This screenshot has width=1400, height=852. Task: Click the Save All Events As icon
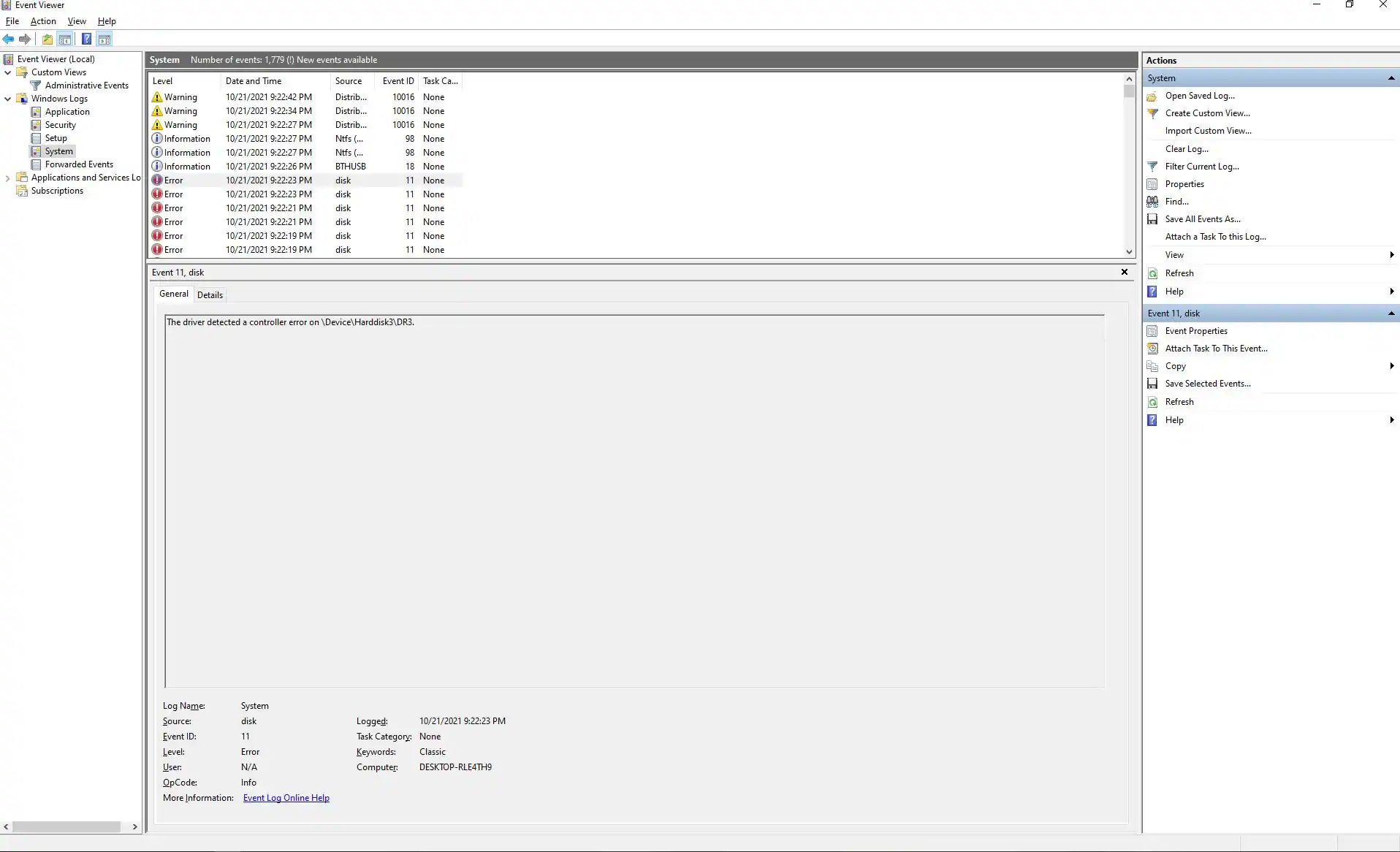(1152, 219)
